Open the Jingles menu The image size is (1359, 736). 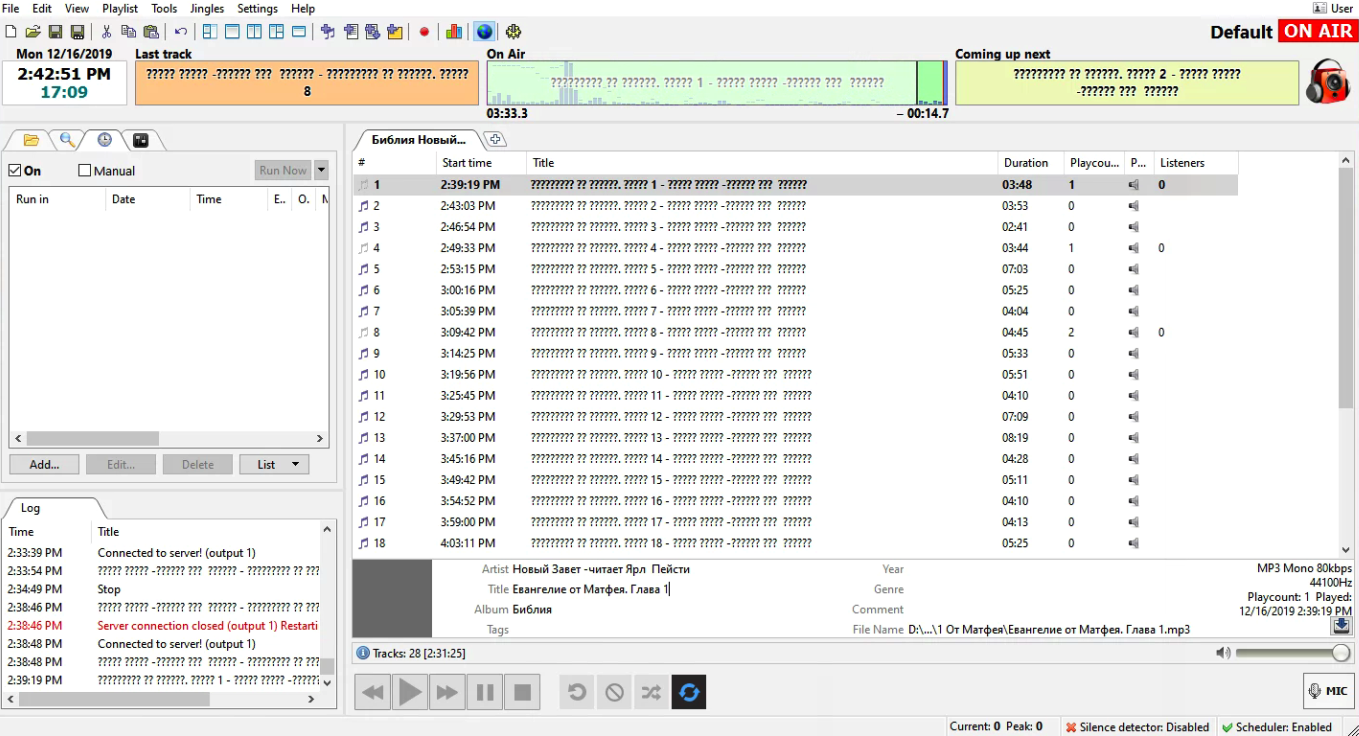click(207, 9)
